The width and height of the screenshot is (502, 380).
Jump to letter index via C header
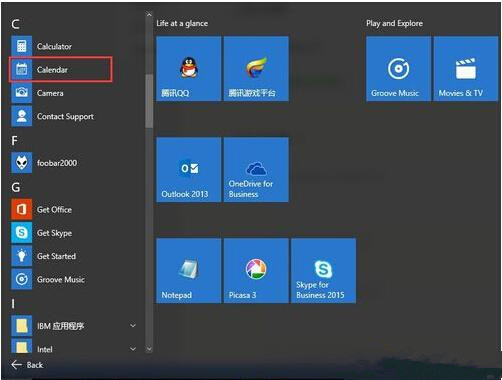[x=15, y=24]
